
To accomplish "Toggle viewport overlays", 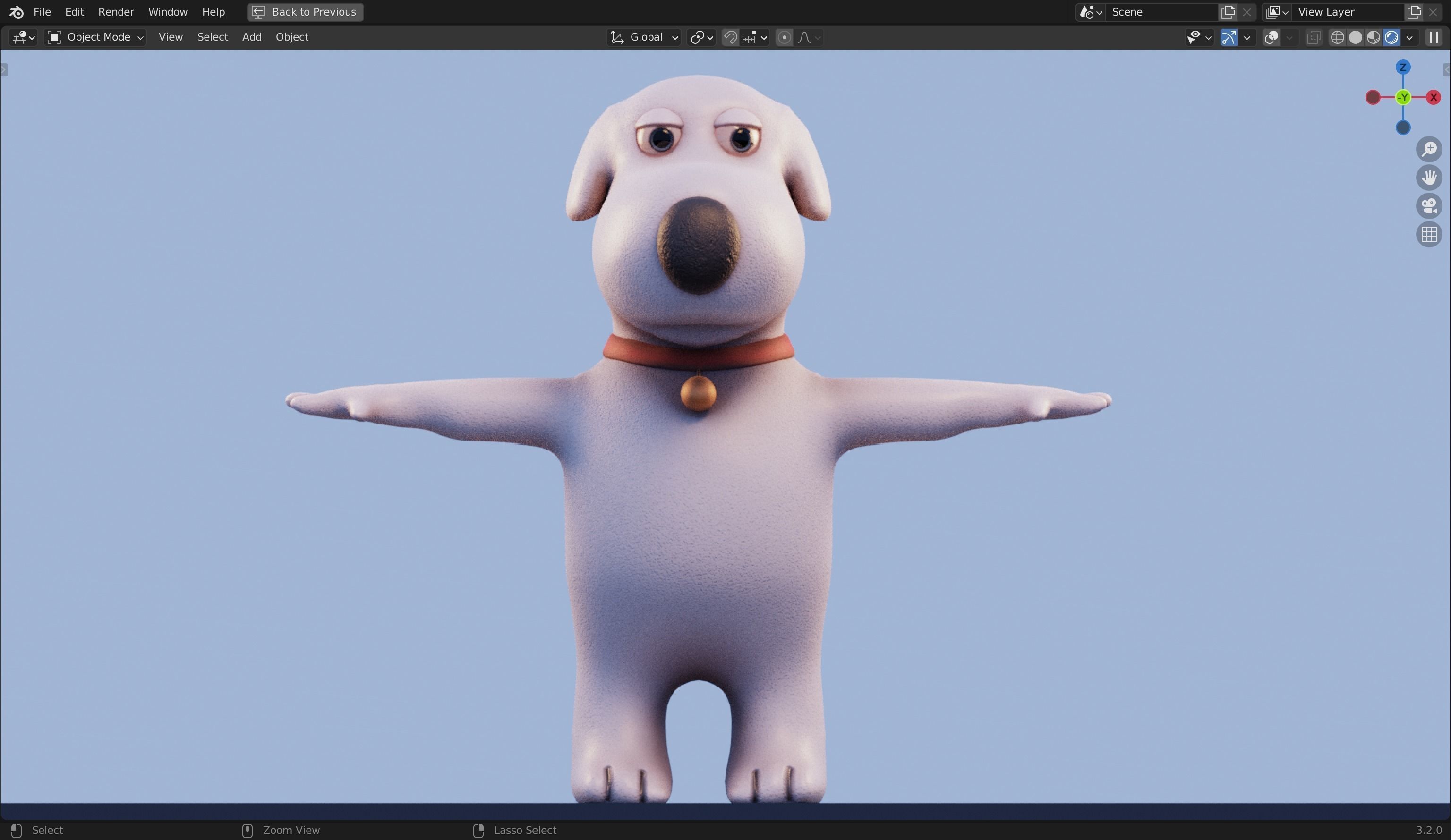I will point(1272,37).
